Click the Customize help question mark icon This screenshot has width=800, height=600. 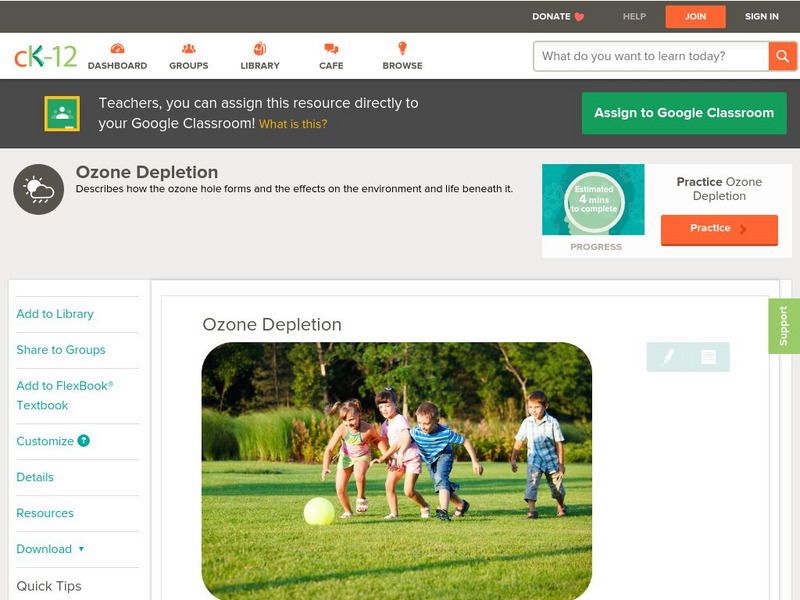click(84, 441)
